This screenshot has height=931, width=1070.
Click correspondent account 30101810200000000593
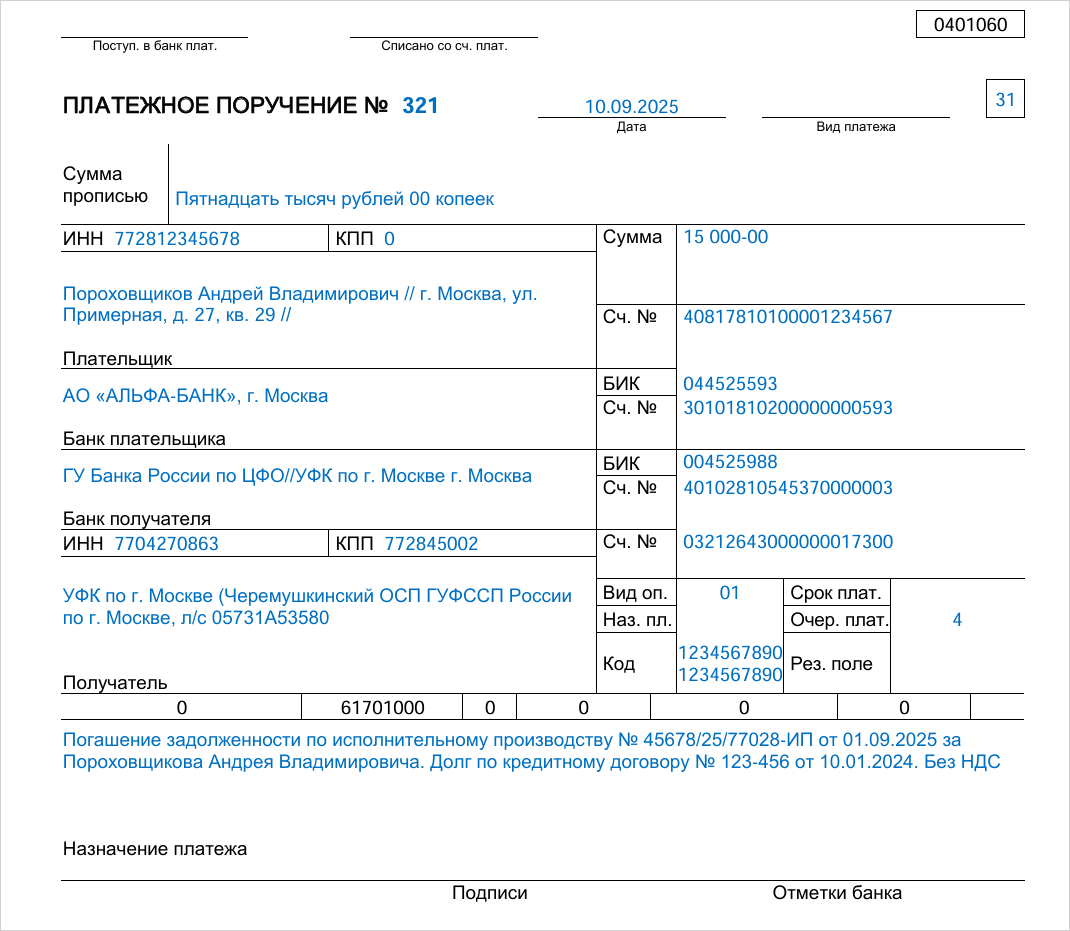(x=787, y=408)
